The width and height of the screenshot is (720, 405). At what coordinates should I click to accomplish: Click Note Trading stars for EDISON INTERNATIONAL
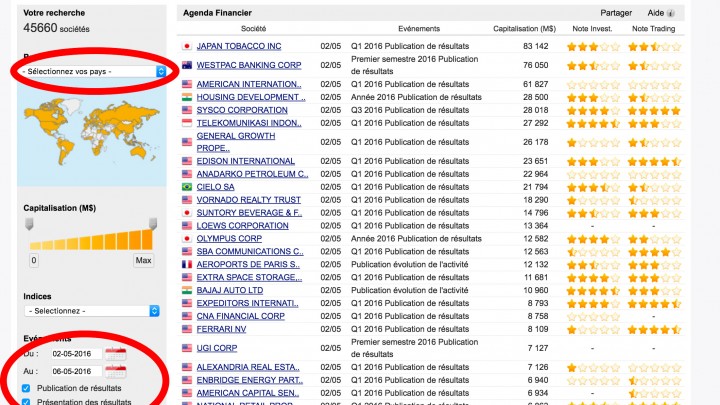[x=654, y=162]
